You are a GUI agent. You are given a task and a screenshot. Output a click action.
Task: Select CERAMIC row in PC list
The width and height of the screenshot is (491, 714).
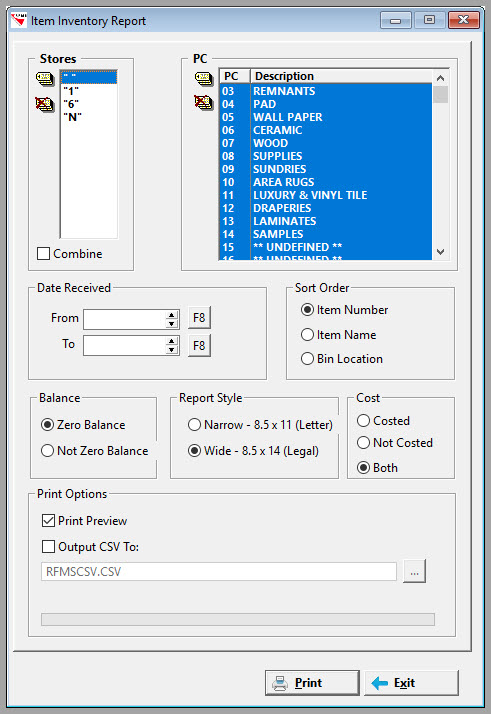[x=325, y=130]
